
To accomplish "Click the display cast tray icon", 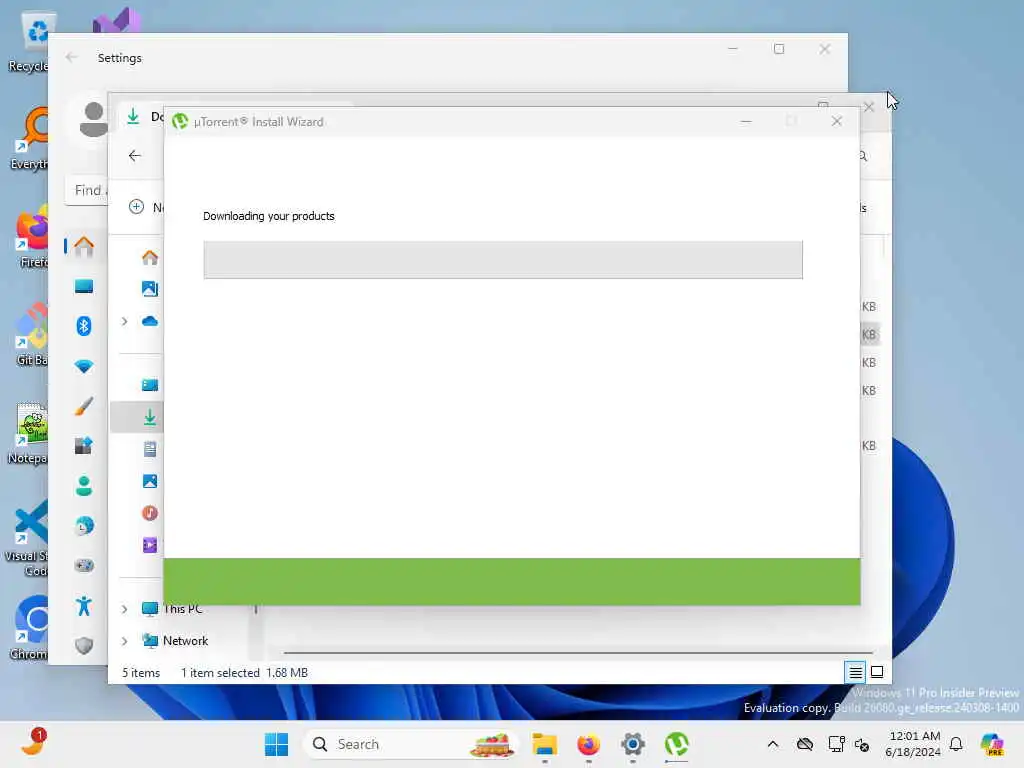I will [x=836, y=744].
